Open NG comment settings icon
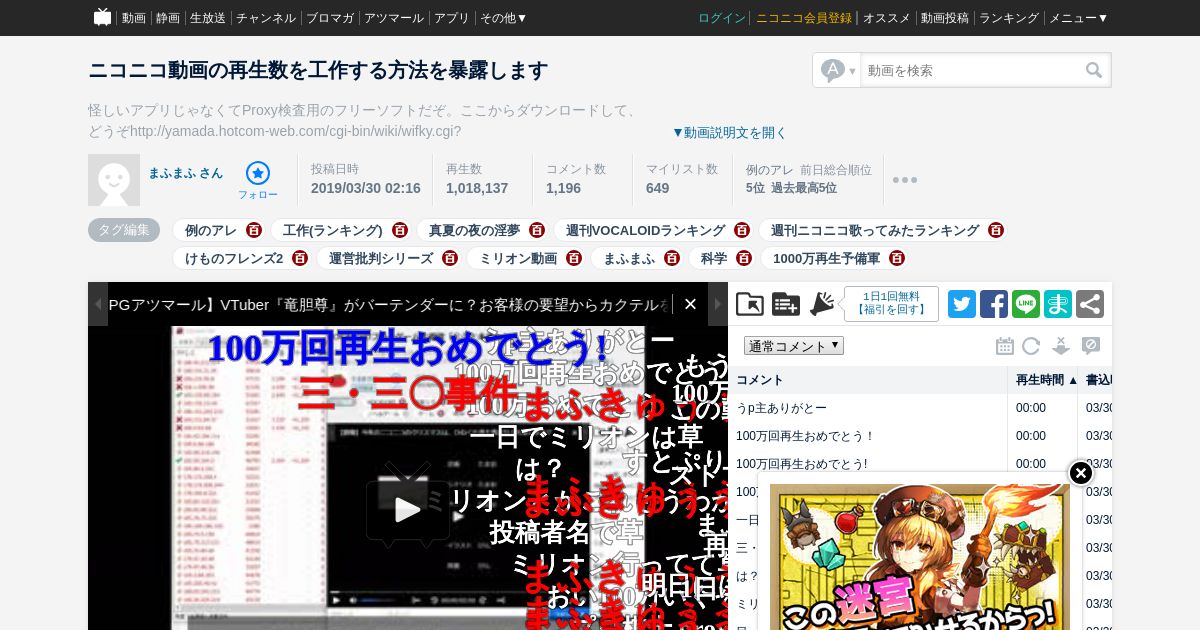 [x=1091, y=346]
